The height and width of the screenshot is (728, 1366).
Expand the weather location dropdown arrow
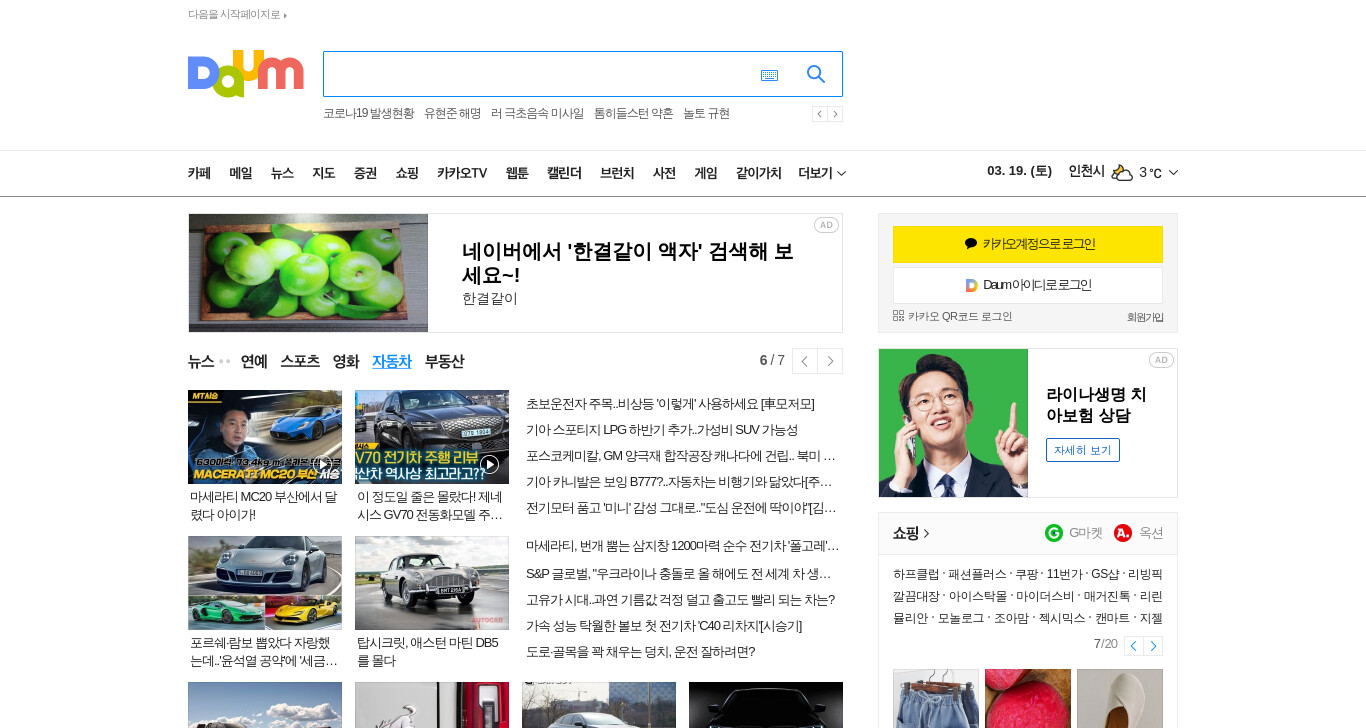[x=1174, y=172]
